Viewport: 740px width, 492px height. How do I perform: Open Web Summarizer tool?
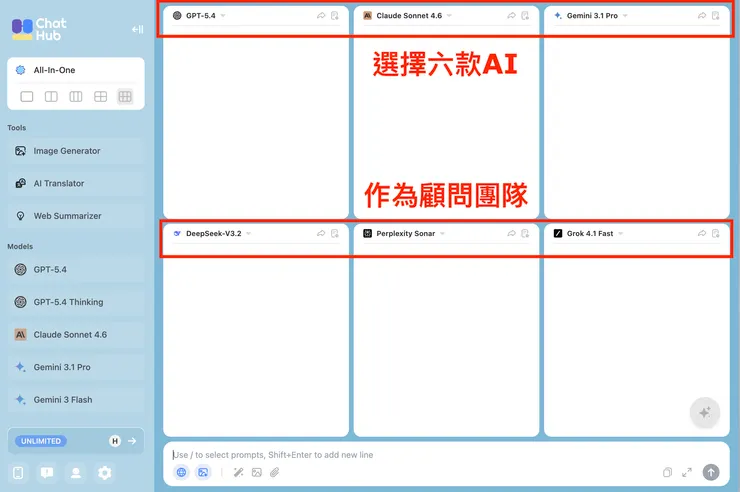pos(76,216)
